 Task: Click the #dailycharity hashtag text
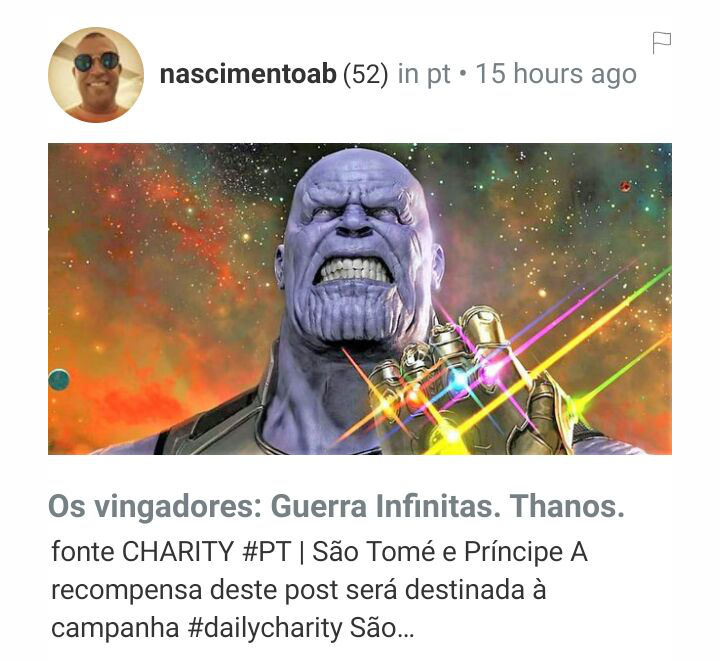(265, 628)
